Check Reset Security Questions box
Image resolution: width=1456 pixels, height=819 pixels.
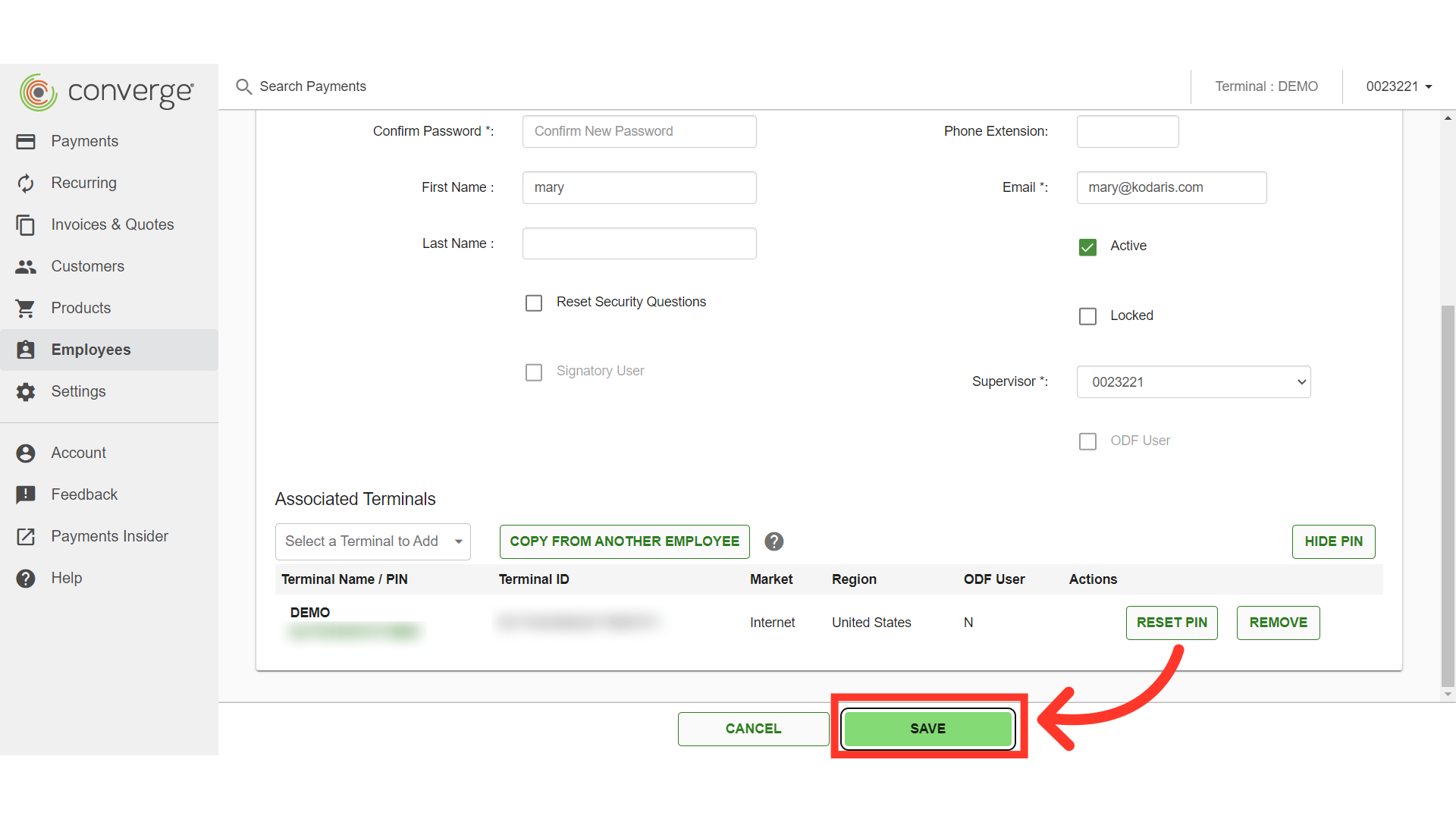click(x=534, y=303)
